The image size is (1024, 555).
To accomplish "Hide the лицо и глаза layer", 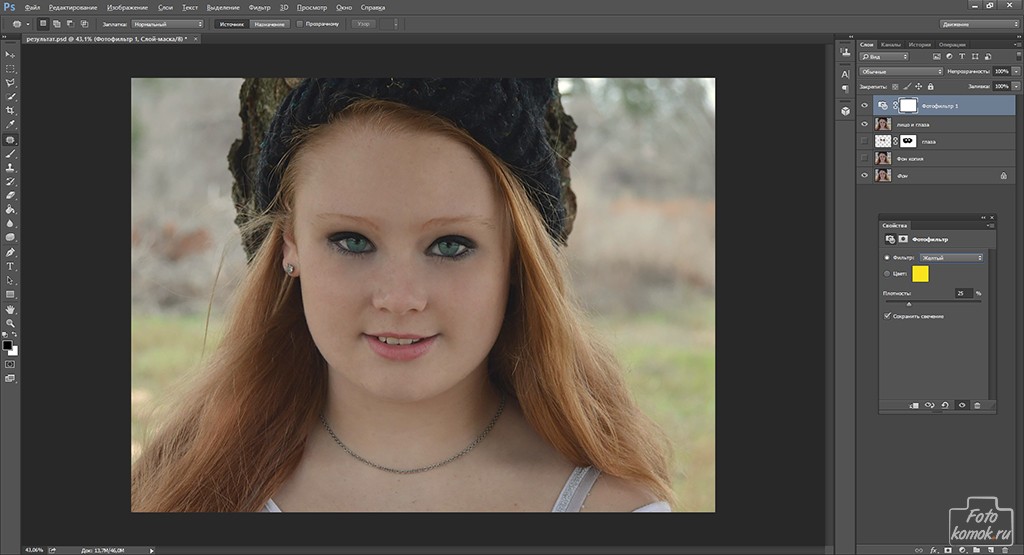I will pos(865,124).
